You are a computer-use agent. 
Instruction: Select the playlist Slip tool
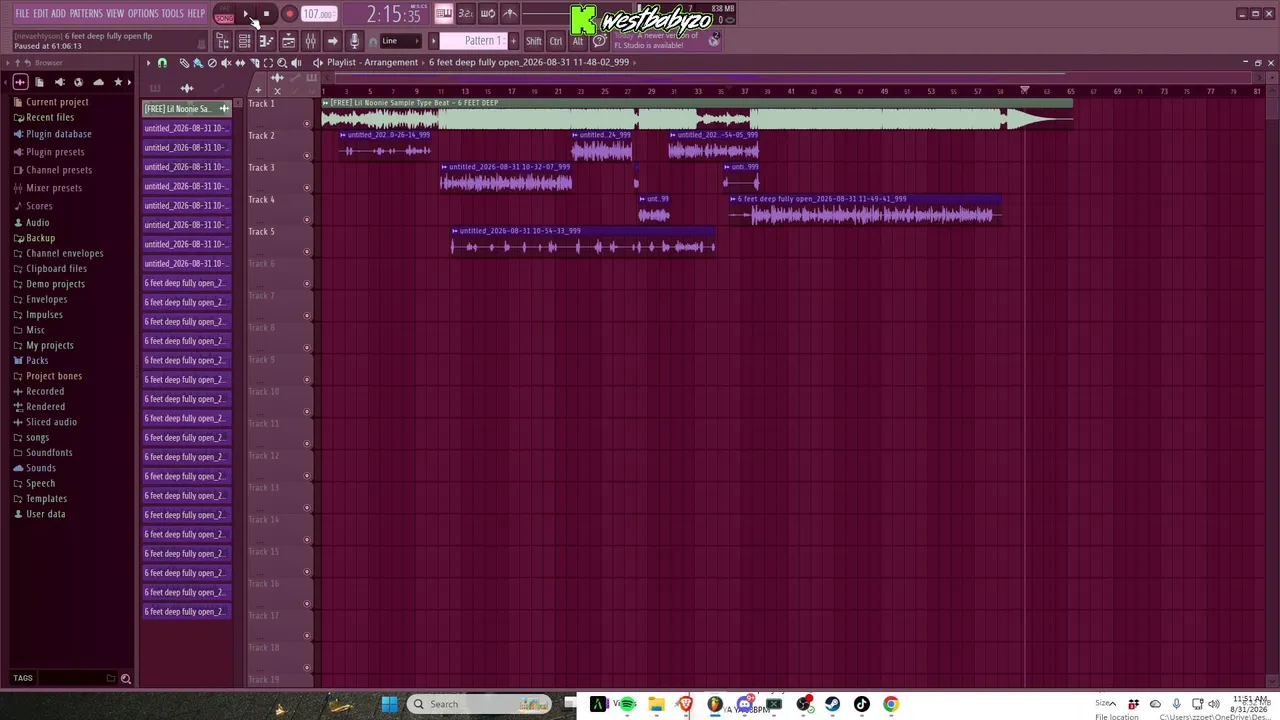[240, 62]
